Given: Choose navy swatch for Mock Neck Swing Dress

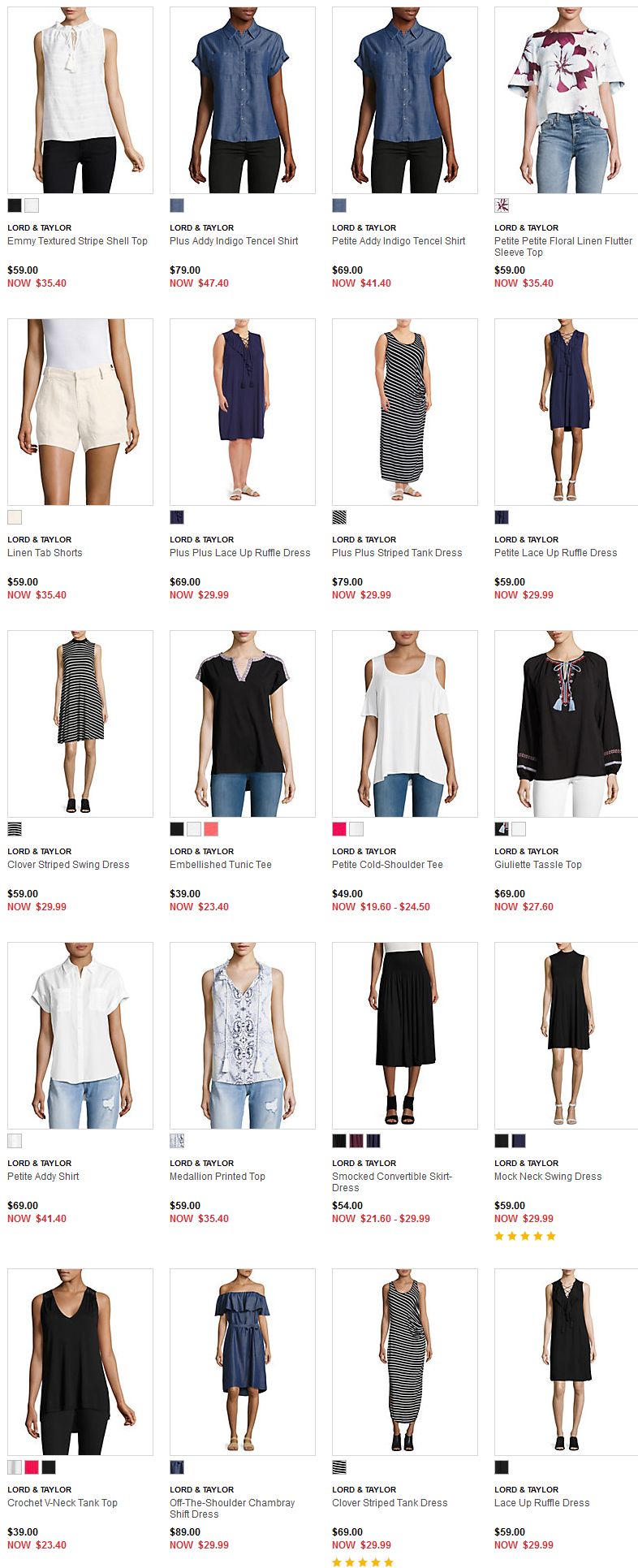Looking at the screenshot, I should pos(519,1141).
